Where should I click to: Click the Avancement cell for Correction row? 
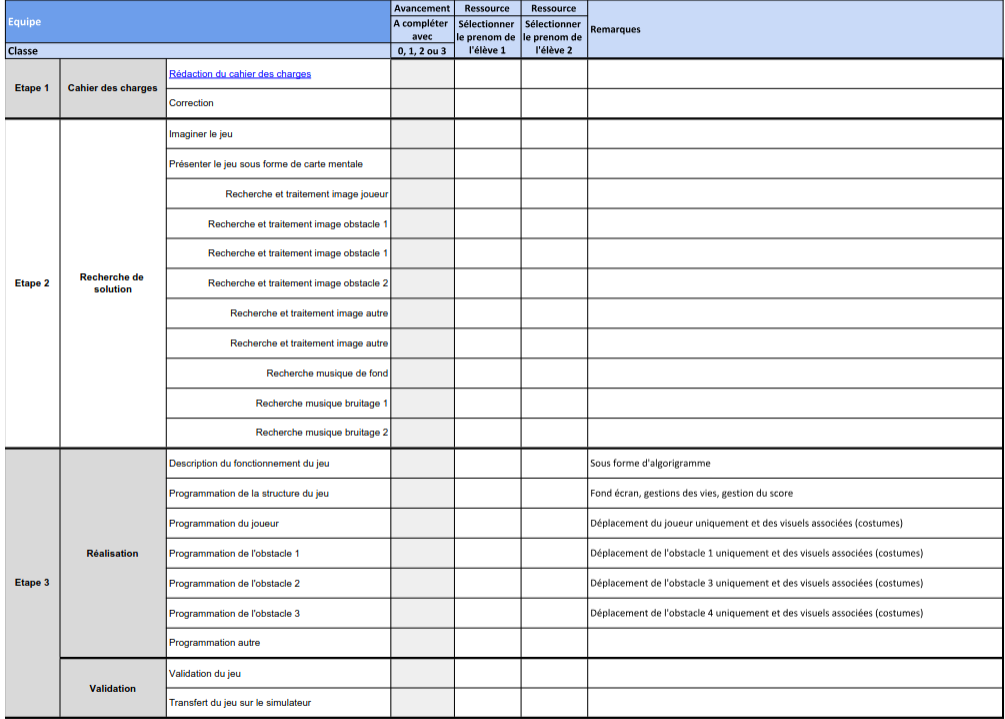click(x=422, y=103)
